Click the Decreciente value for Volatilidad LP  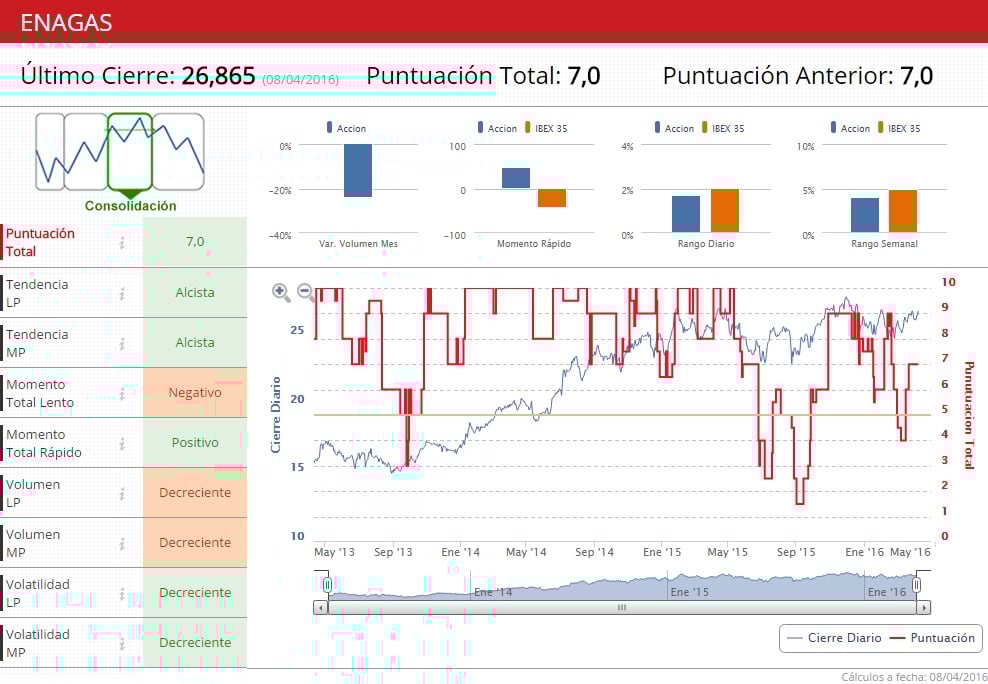coord(195,593)
